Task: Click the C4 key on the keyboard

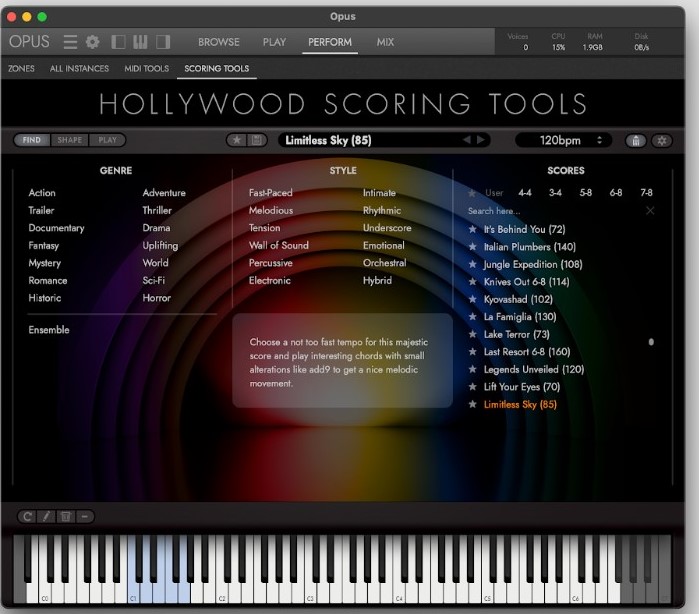Action: [x=399, y=591]
